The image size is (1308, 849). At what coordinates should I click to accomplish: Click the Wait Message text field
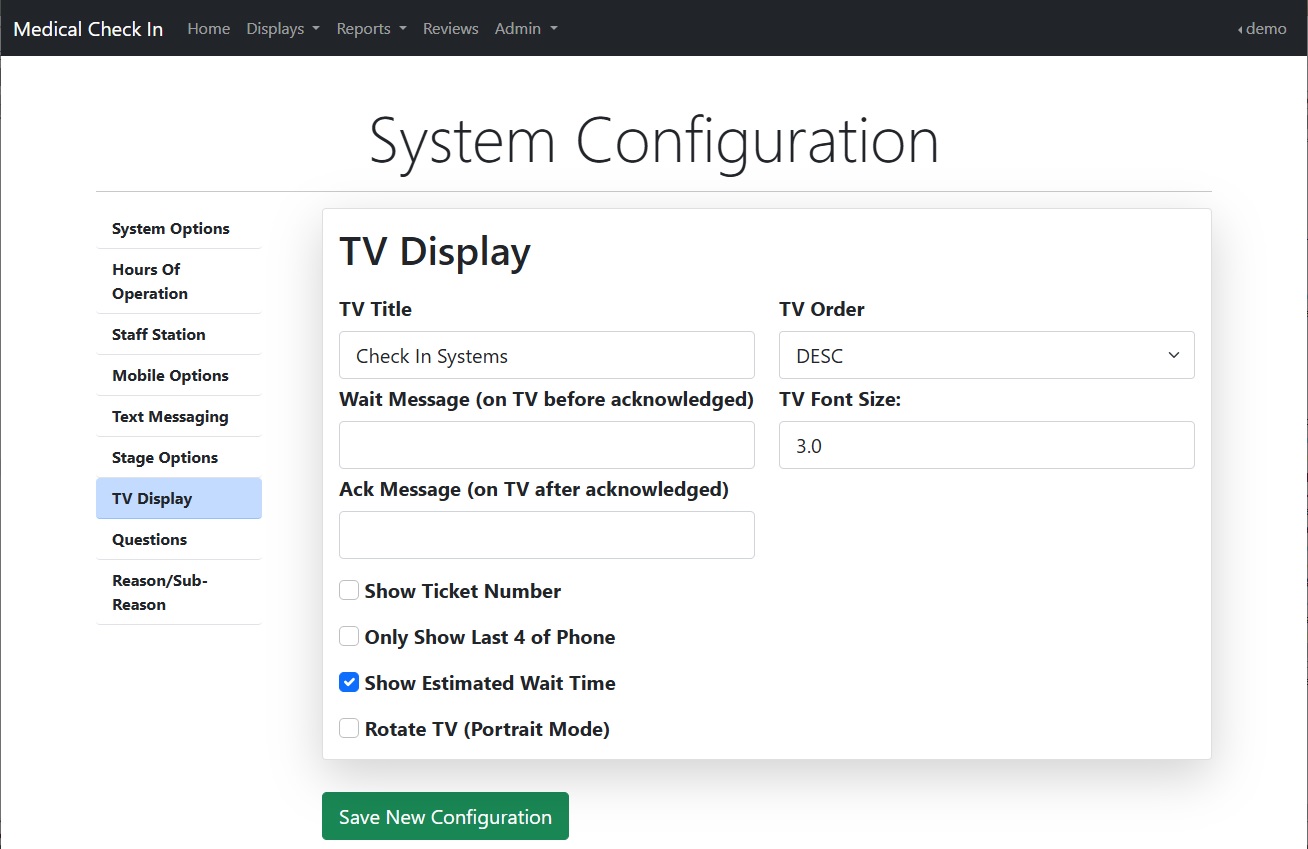coord(547,445)
